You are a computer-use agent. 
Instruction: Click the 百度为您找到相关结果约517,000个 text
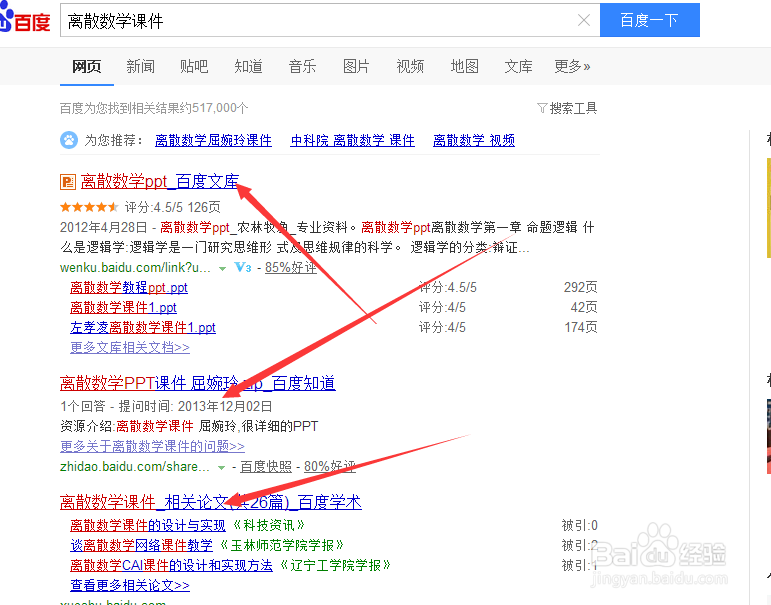coord(154,108)
